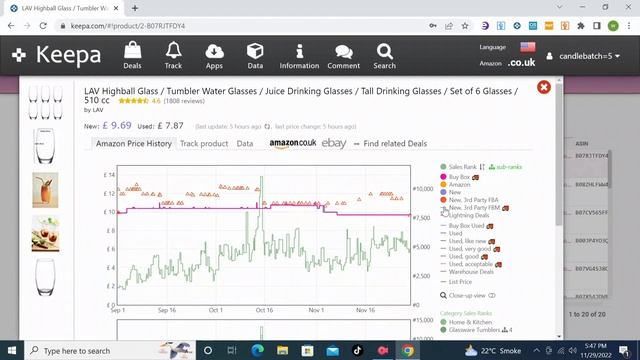640x360 pixels.
Task: Toggle the Amazon price line
Action: click(x=455, y=184)
